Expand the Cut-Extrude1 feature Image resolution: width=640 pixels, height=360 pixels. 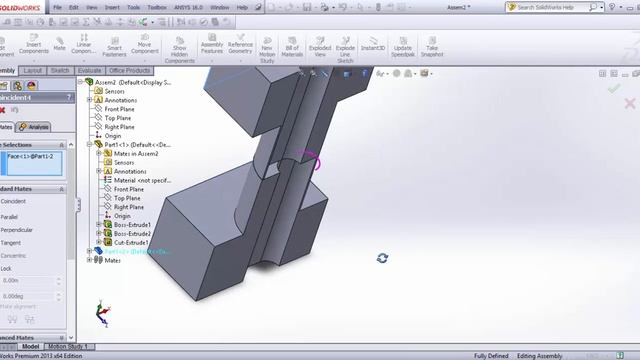click(x=99, y=242)
